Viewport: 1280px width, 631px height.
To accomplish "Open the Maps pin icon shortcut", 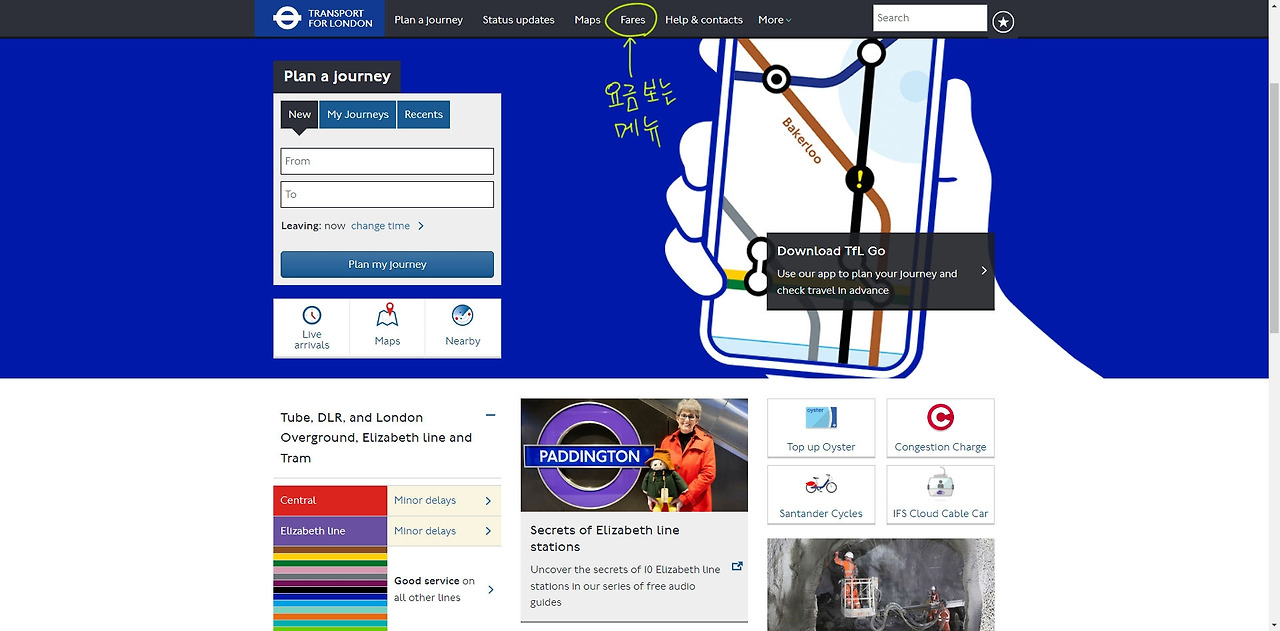I will 387,316.
